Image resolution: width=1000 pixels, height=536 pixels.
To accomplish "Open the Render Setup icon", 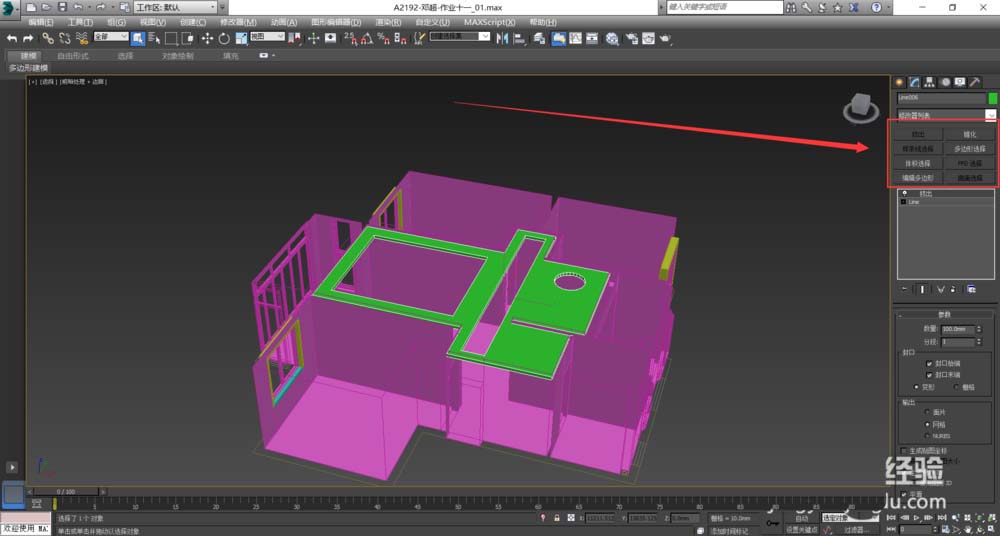I will tap(631, 38).
